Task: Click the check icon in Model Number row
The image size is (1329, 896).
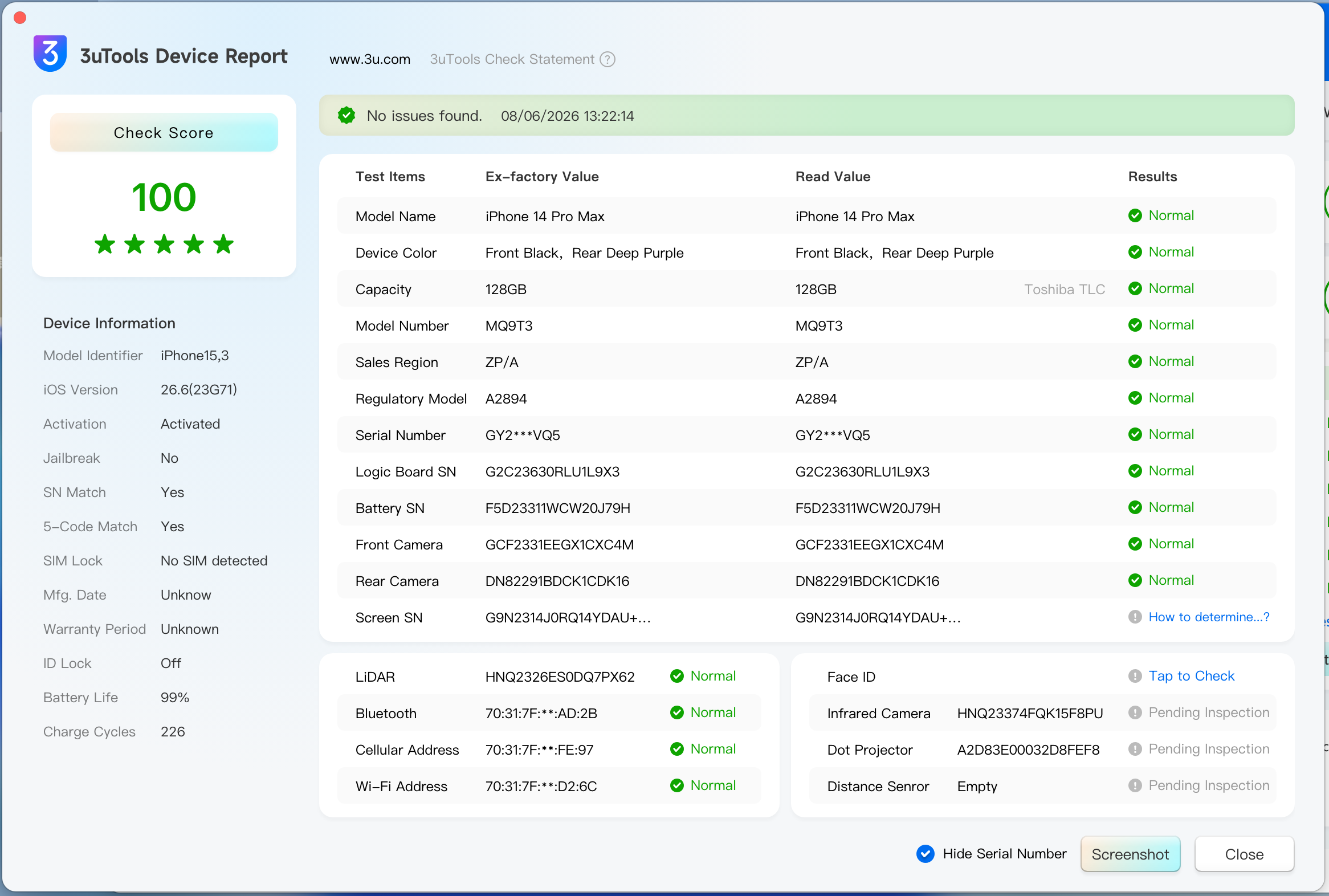Action: pyautogui.click(x=1135, y=325)
